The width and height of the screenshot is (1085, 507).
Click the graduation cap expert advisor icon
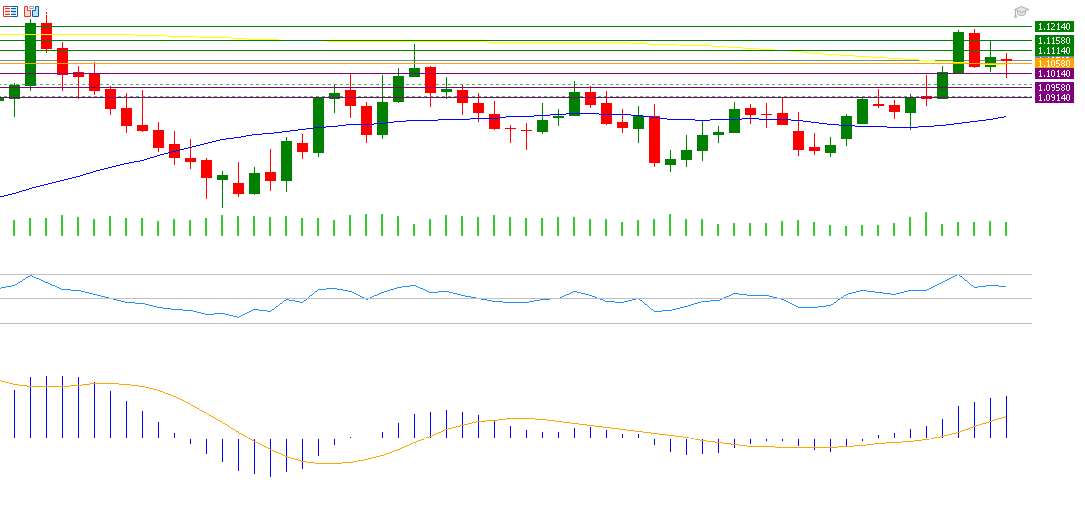pos(1020,12)
